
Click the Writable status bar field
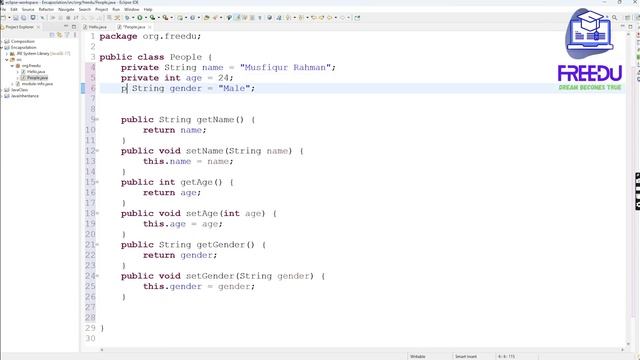(418, 356)
